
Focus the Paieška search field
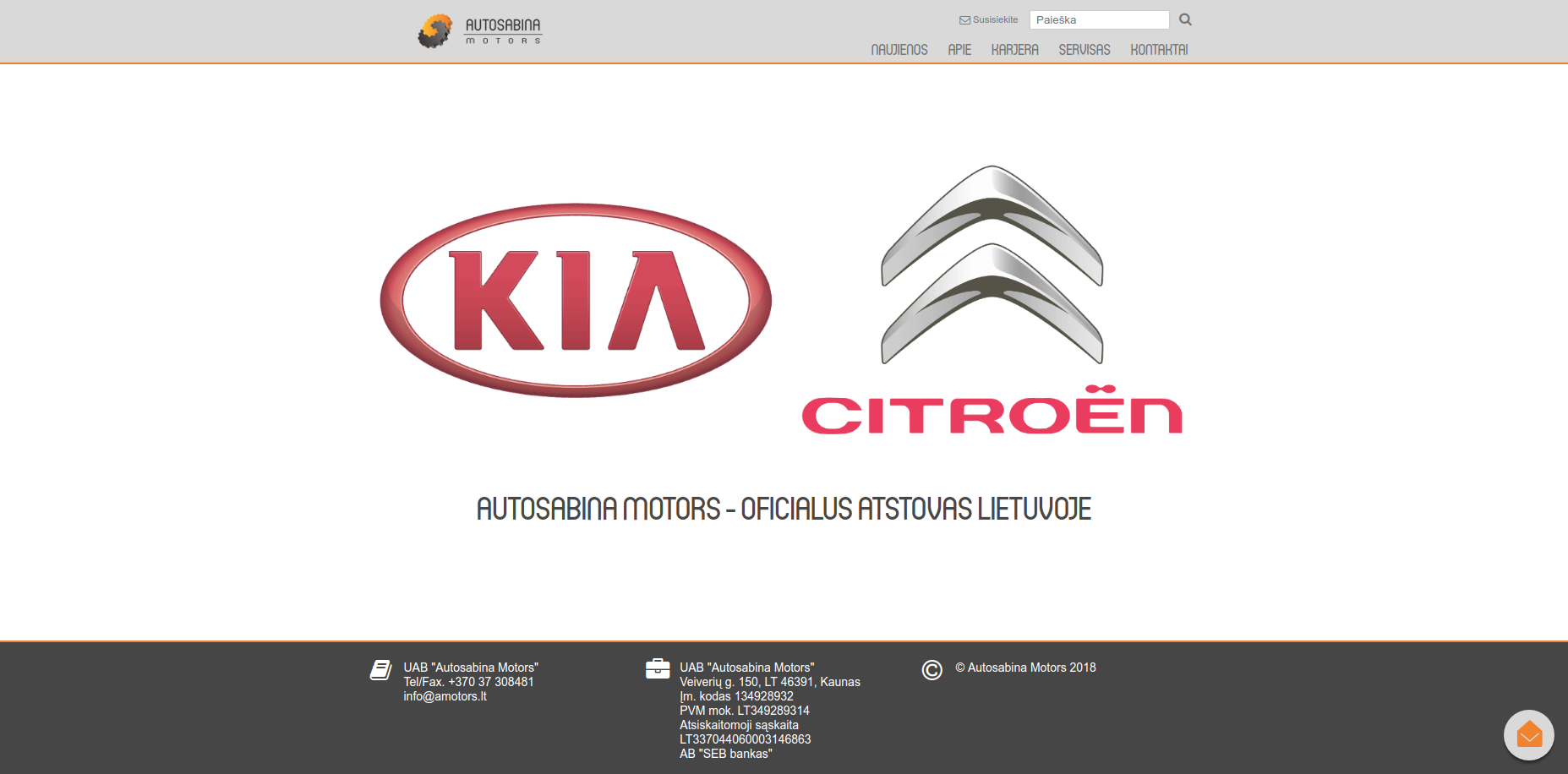(1099, 19)
